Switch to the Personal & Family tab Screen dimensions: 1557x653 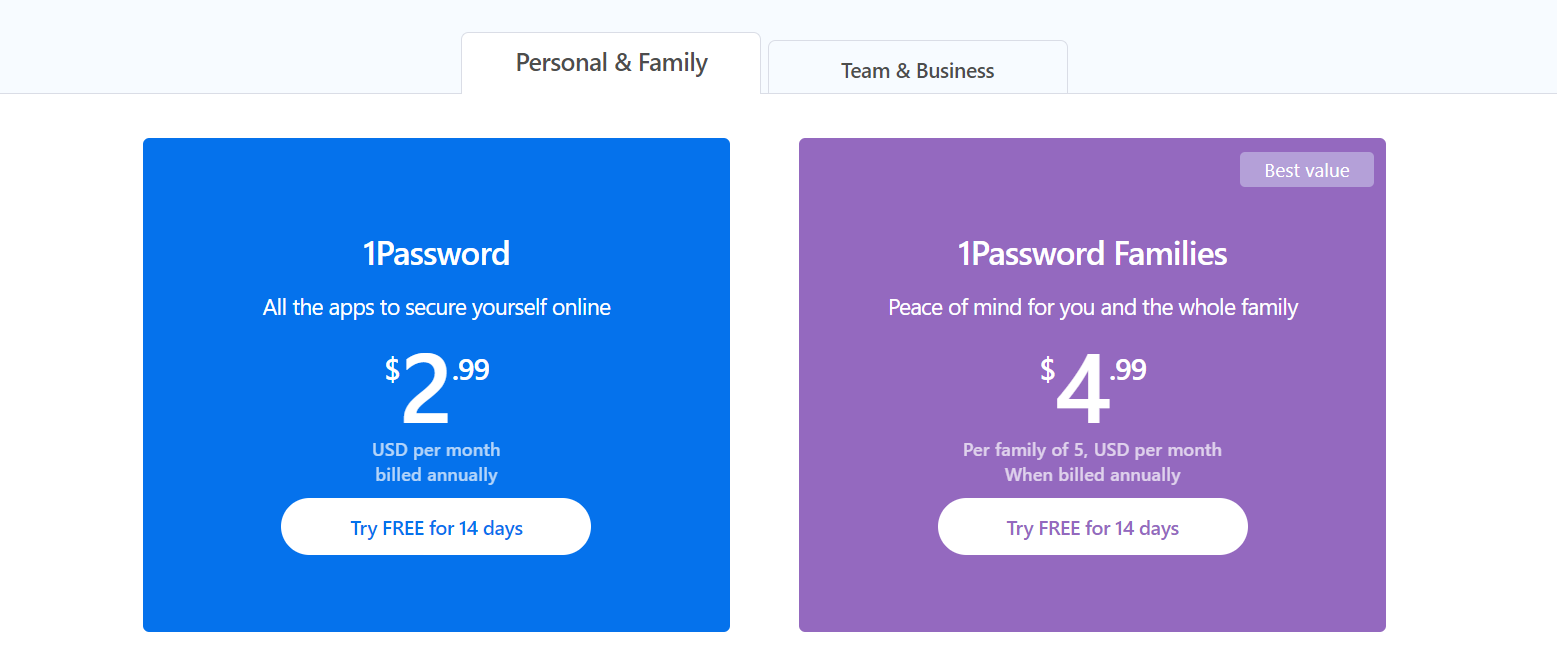pos(611,63)
